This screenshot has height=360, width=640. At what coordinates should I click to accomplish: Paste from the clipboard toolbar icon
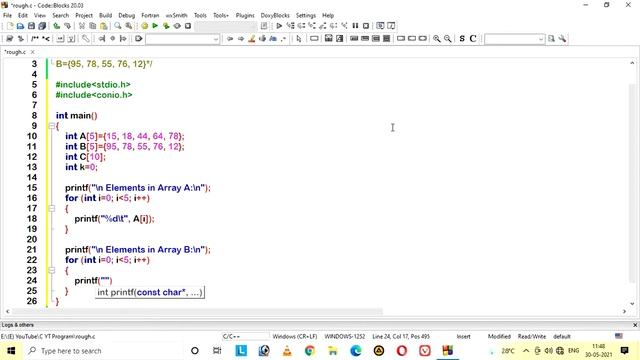click(103, 26)
